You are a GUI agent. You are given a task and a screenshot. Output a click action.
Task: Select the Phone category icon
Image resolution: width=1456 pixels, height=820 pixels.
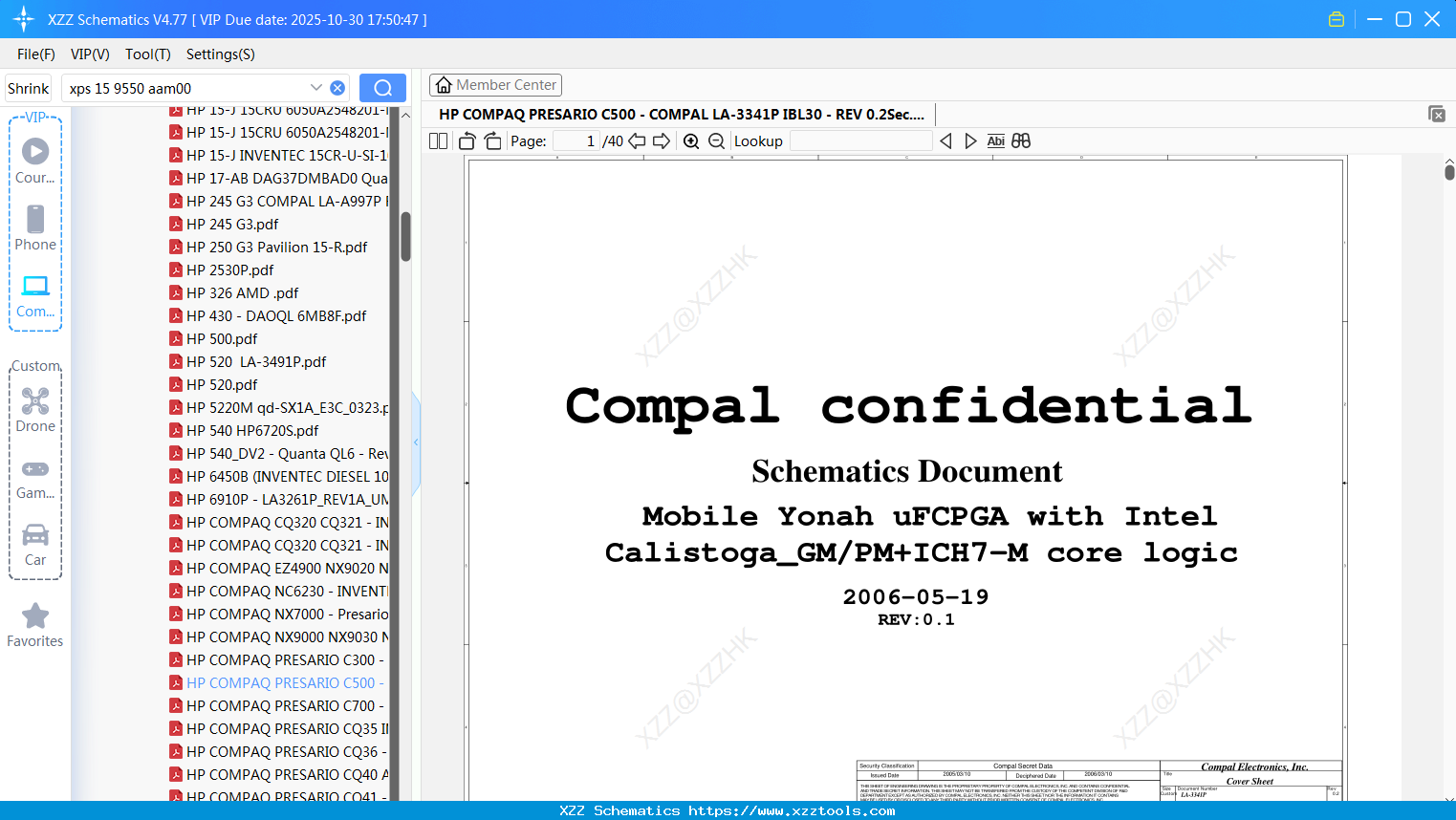(x=35, y=227)
